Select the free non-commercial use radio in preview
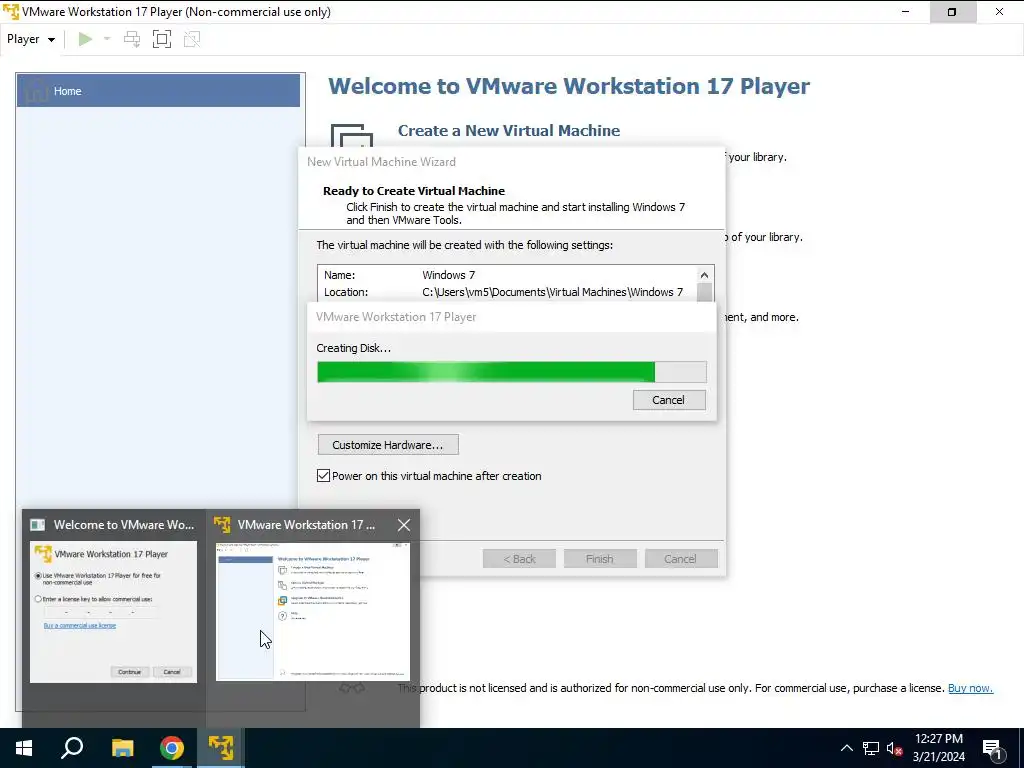 click(38, 575)
